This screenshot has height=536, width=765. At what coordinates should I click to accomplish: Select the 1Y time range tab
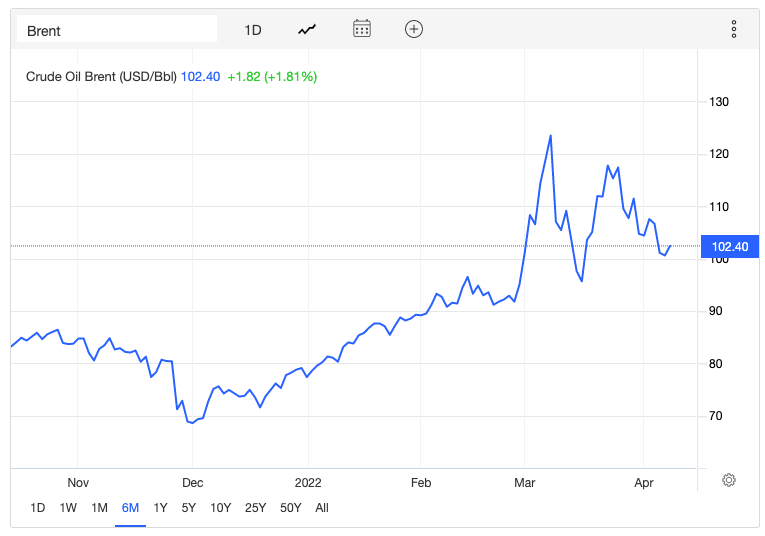(x=161, y=508)
